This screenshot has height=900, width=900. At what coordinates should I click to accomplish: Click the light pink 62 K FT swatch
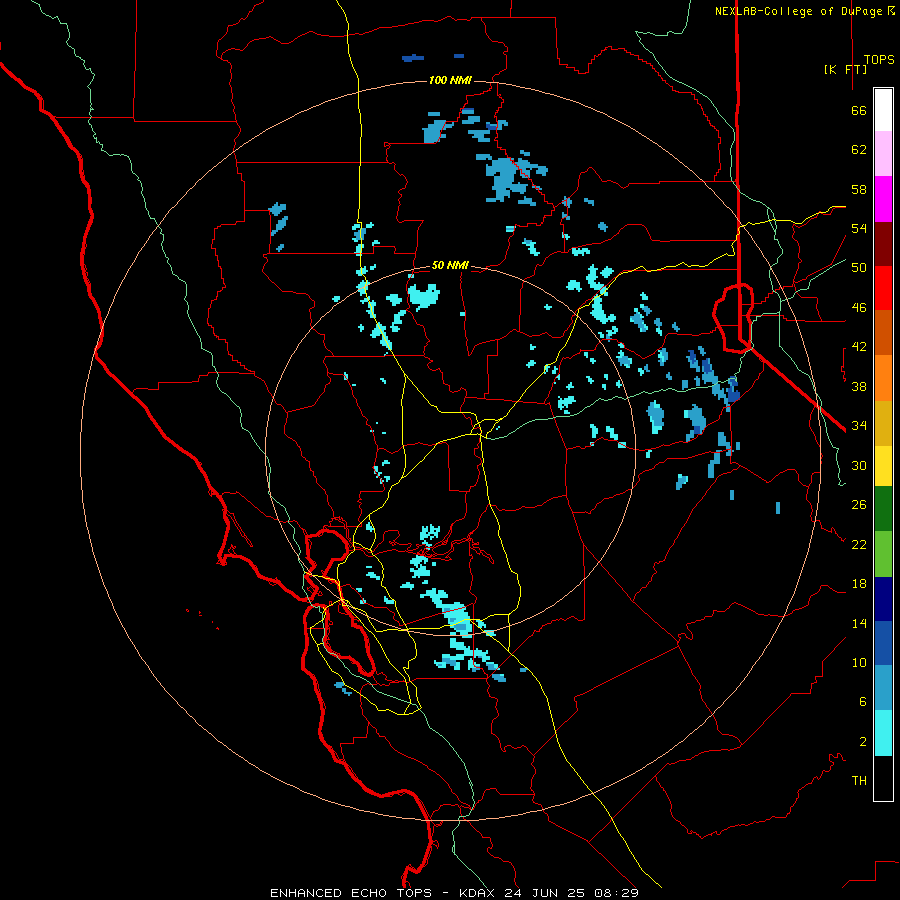pos(883,153)
